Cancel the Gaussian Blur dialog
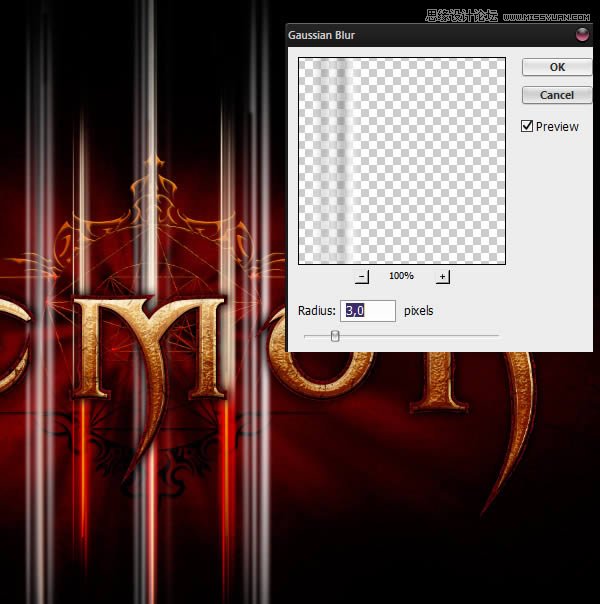This screenshot has height=604, width=600. click(557, 95)
